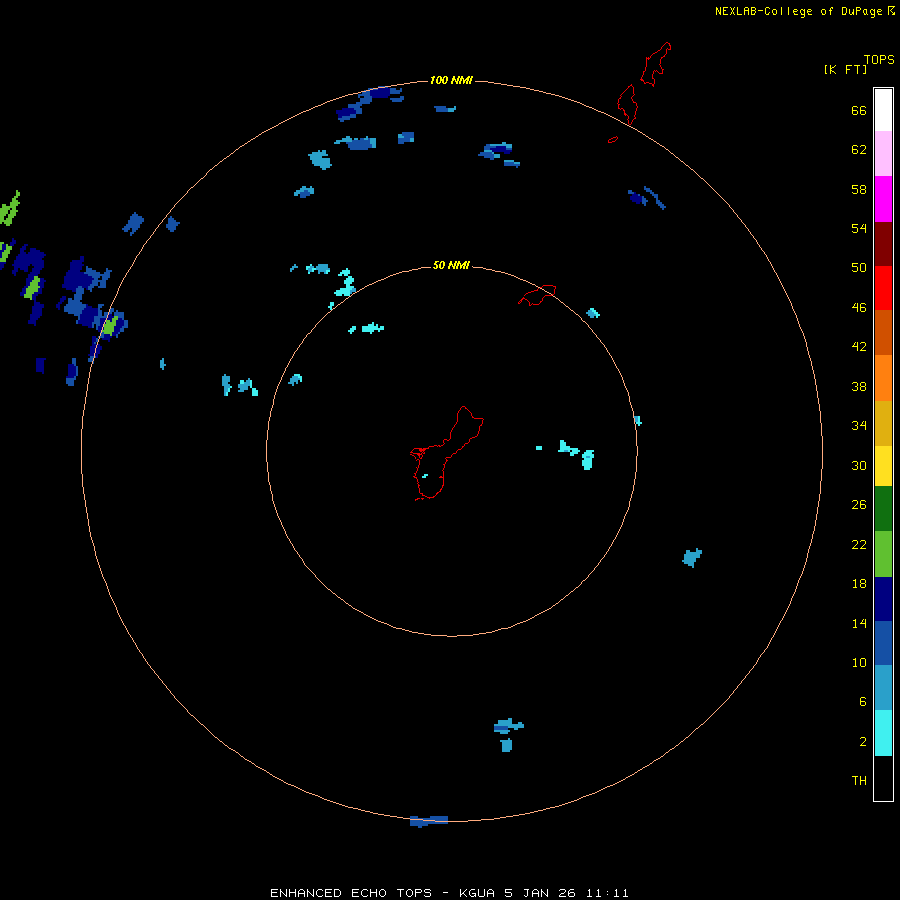Click the "42" legend value

click(859, 347)
